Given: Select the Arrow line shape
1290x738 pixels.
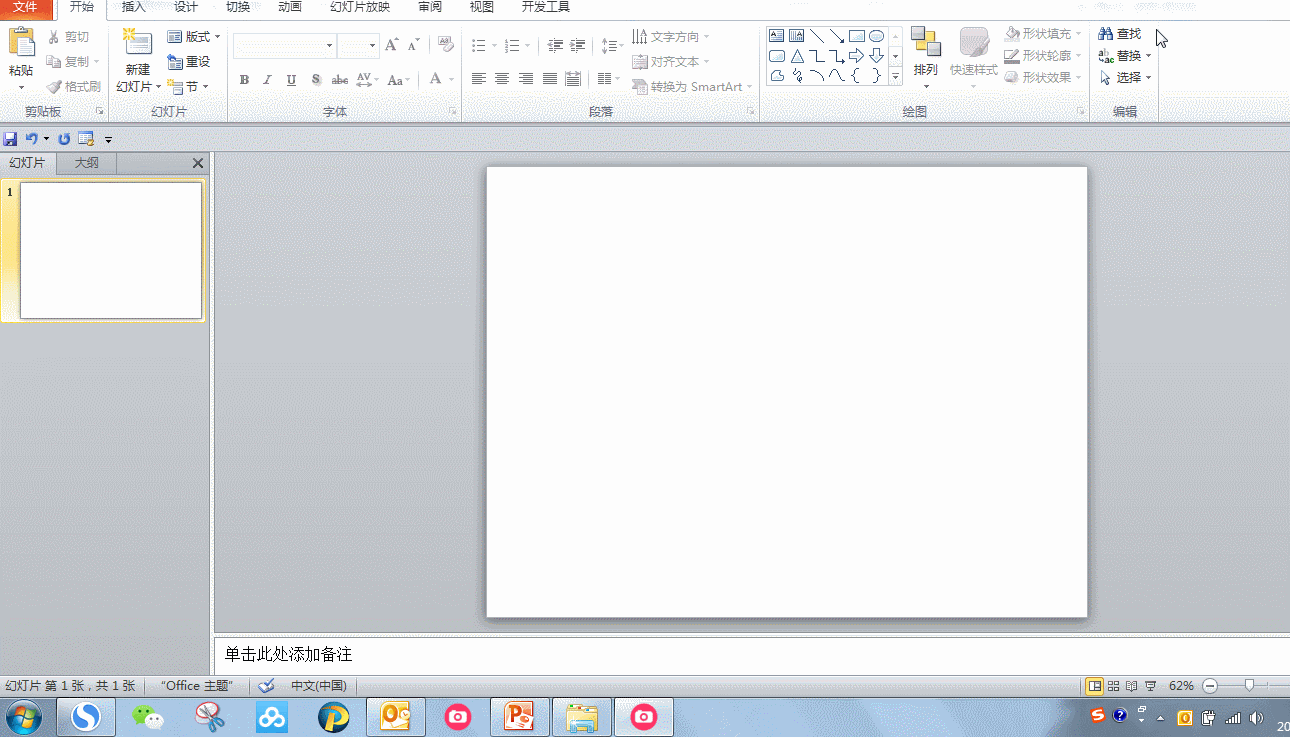Looking at the screenshot, I should click(837, 36).
